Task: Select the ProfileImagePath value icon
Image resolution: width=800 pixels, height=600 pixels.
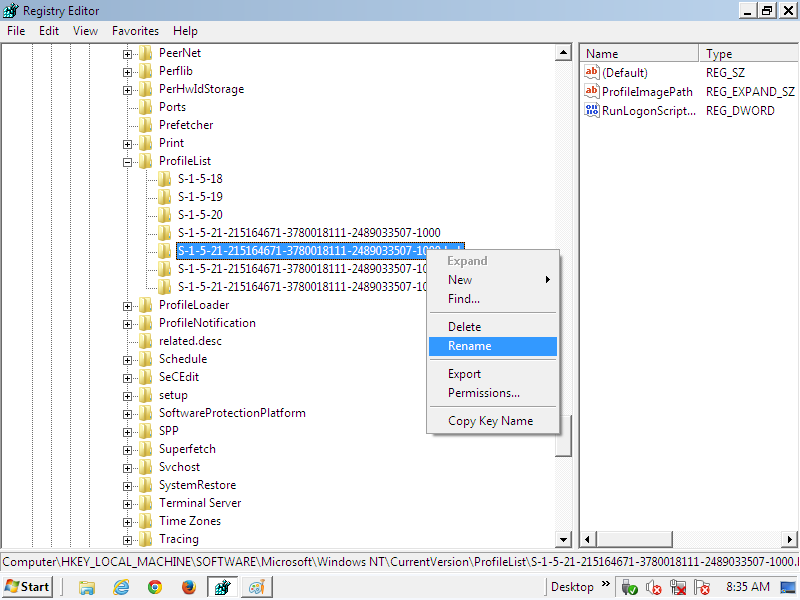Action: point(592,92)
